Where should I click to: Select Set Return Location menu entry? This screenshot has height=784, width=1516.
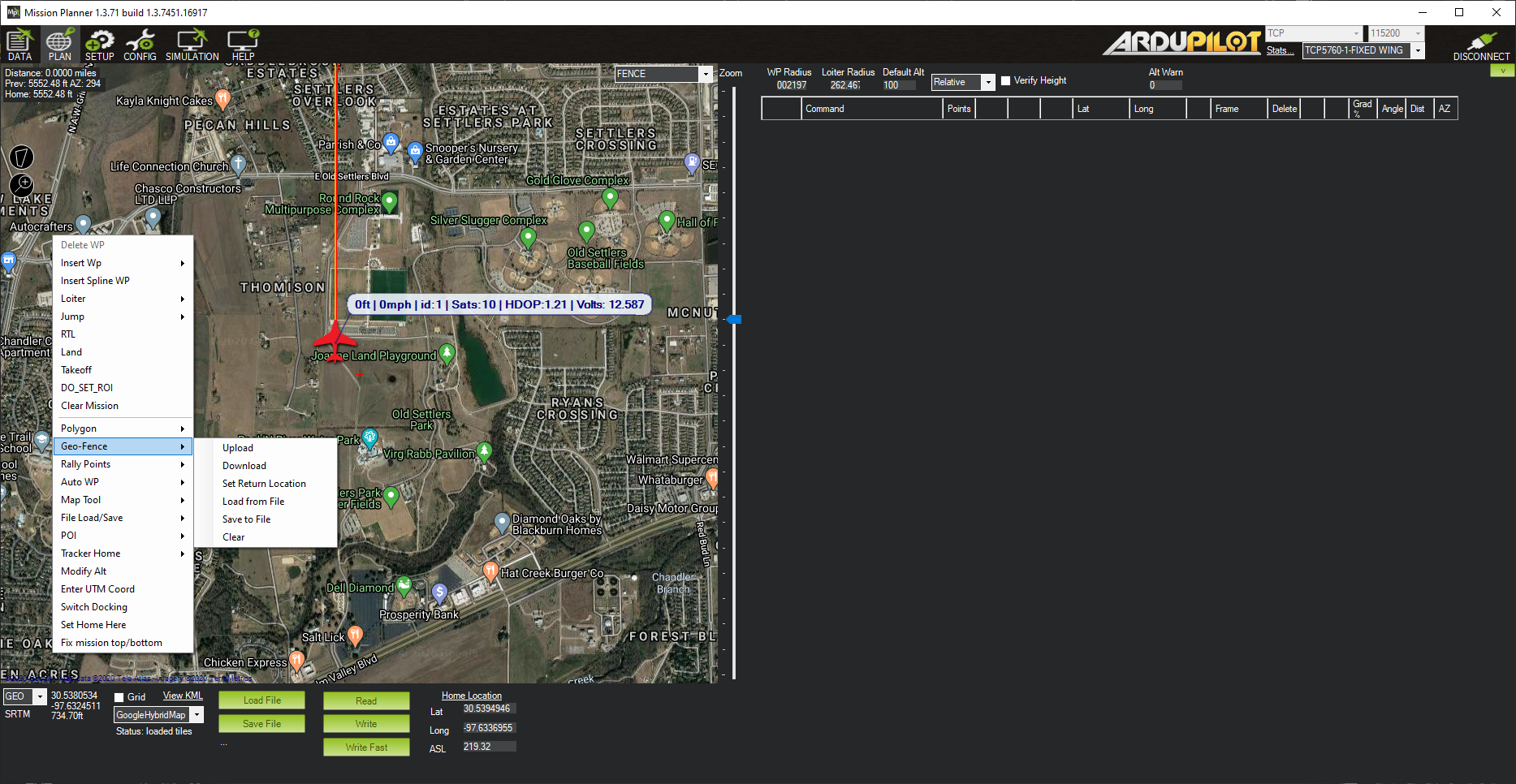click(x=264, y=484)
